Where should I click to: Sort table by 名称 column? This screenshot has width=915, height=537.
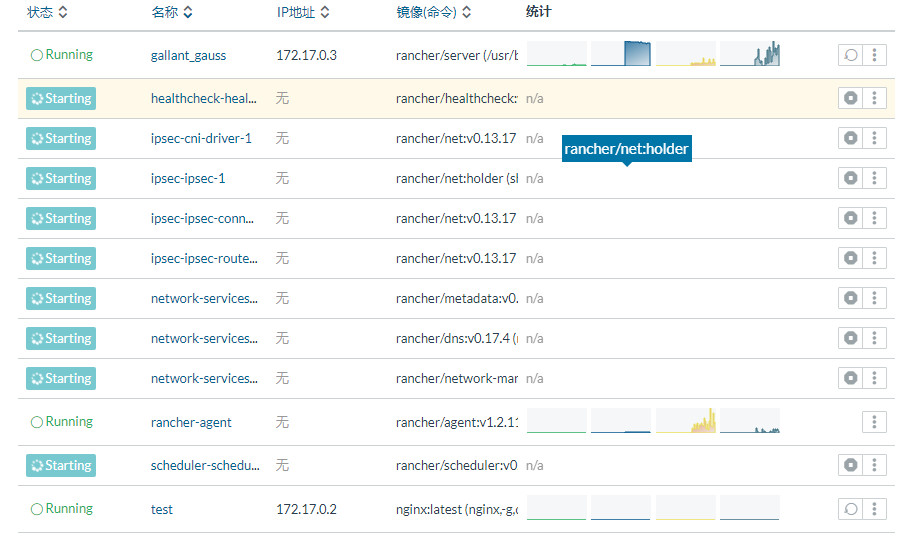172,12
